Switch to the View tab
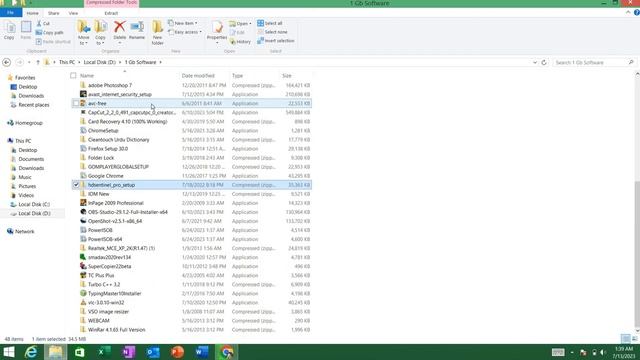This screenshot has width=640, height=360. 73,13
